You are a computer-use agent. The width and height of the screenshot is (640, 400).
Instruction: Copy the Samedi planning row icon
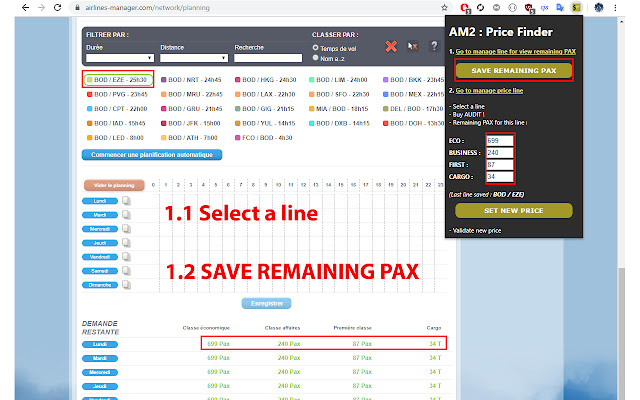click(127, 271)
